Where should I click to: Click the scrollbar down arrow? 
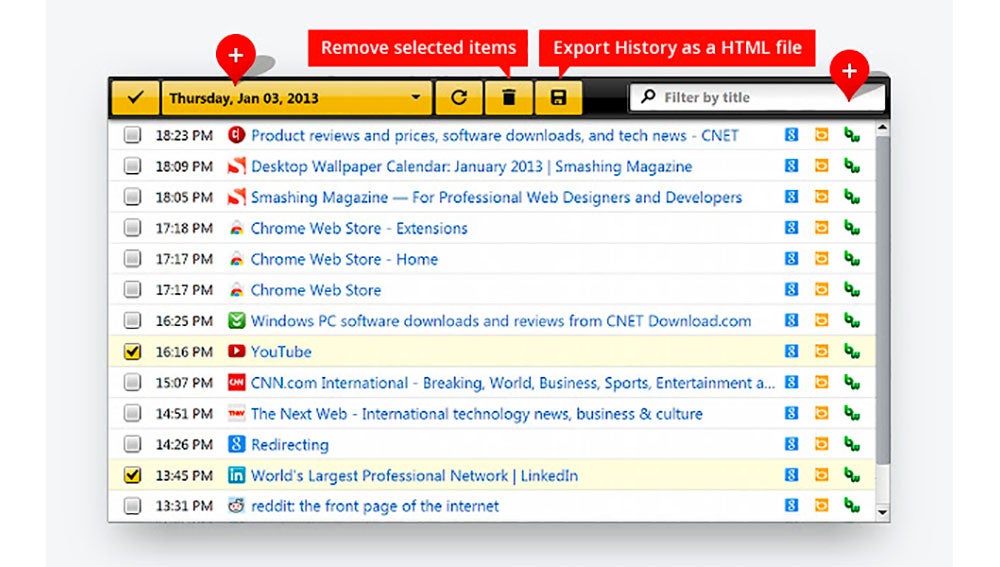[883, 512]
